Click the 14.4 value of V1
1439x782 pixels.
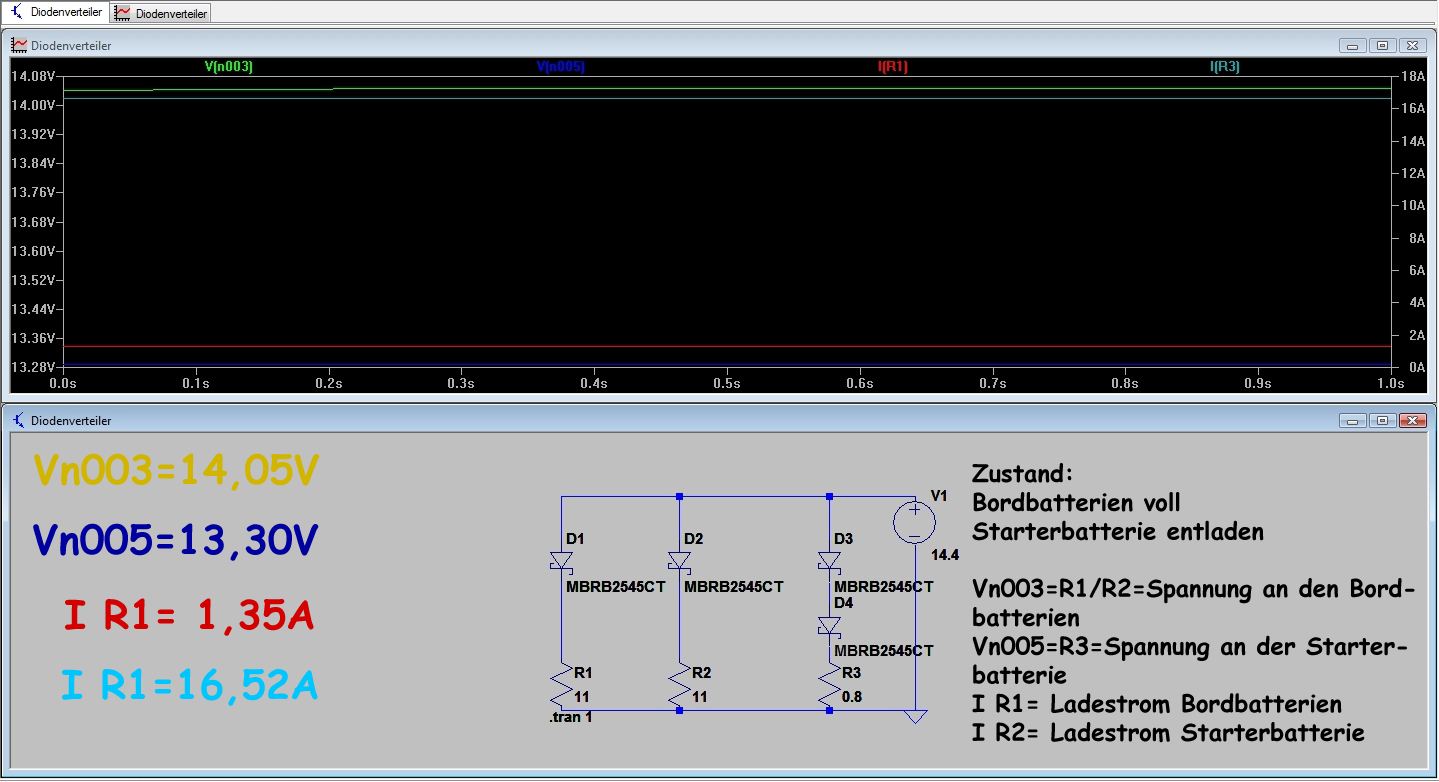(x=946, y=555)
